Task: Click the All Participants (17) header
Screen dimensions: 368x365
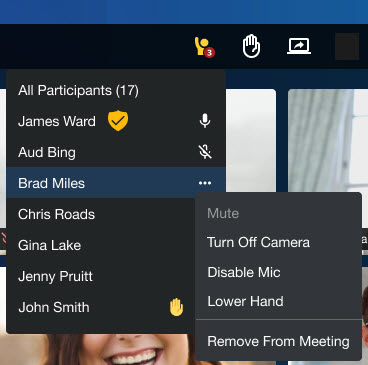Action: [78, 90]
